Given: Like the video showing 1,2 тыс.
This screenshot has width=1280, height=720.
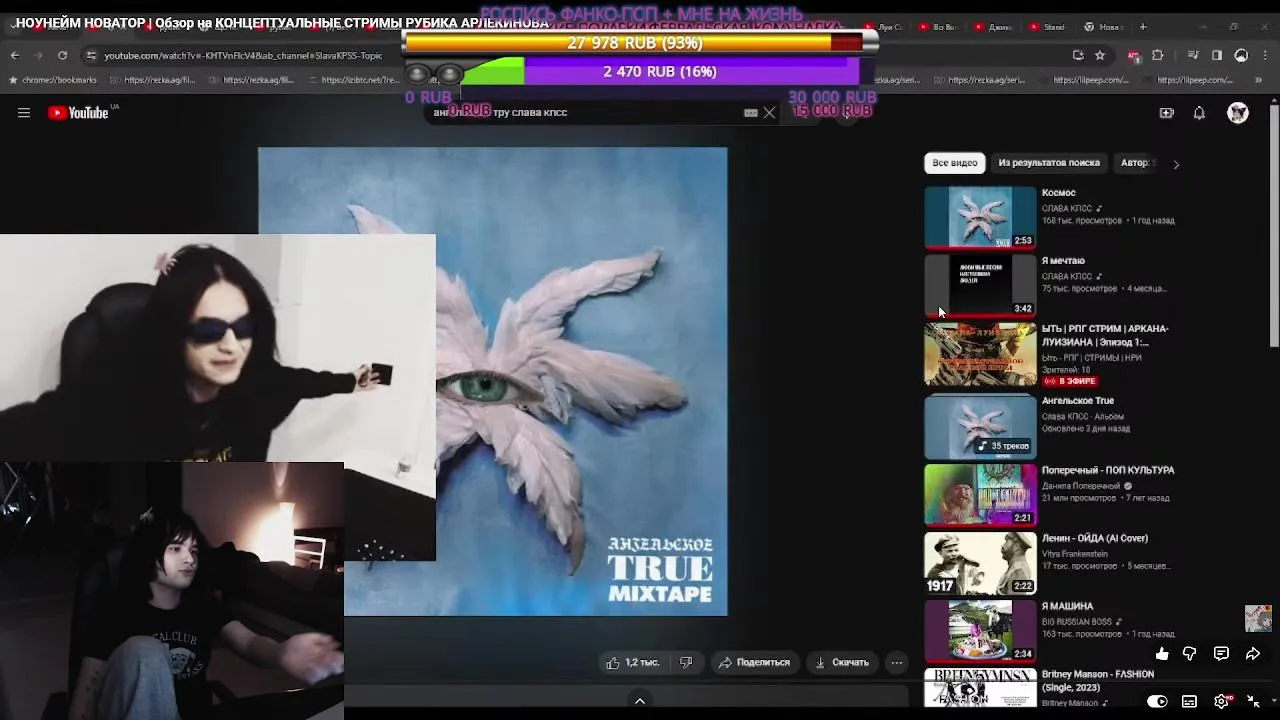Looking at the screenshot, I should 633,662.
